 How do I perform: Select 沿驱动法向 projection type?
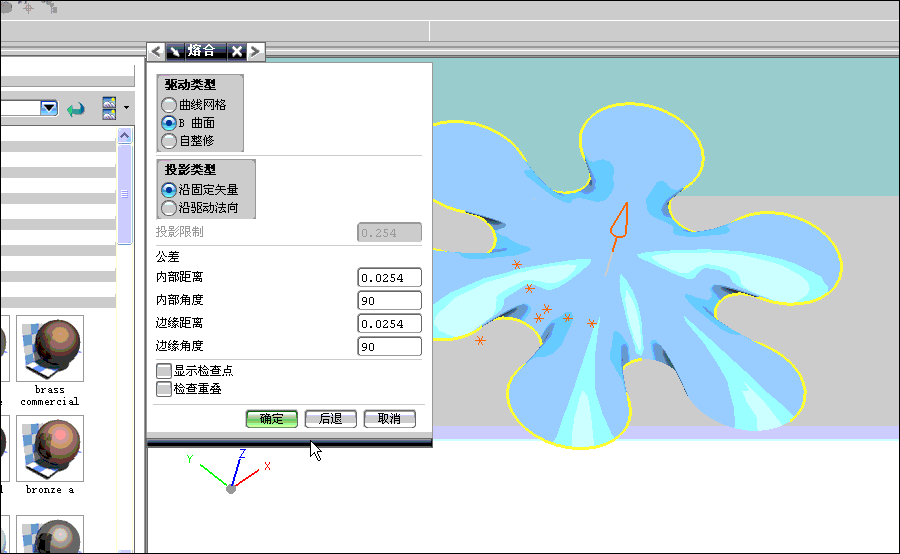tap(200, 208)
